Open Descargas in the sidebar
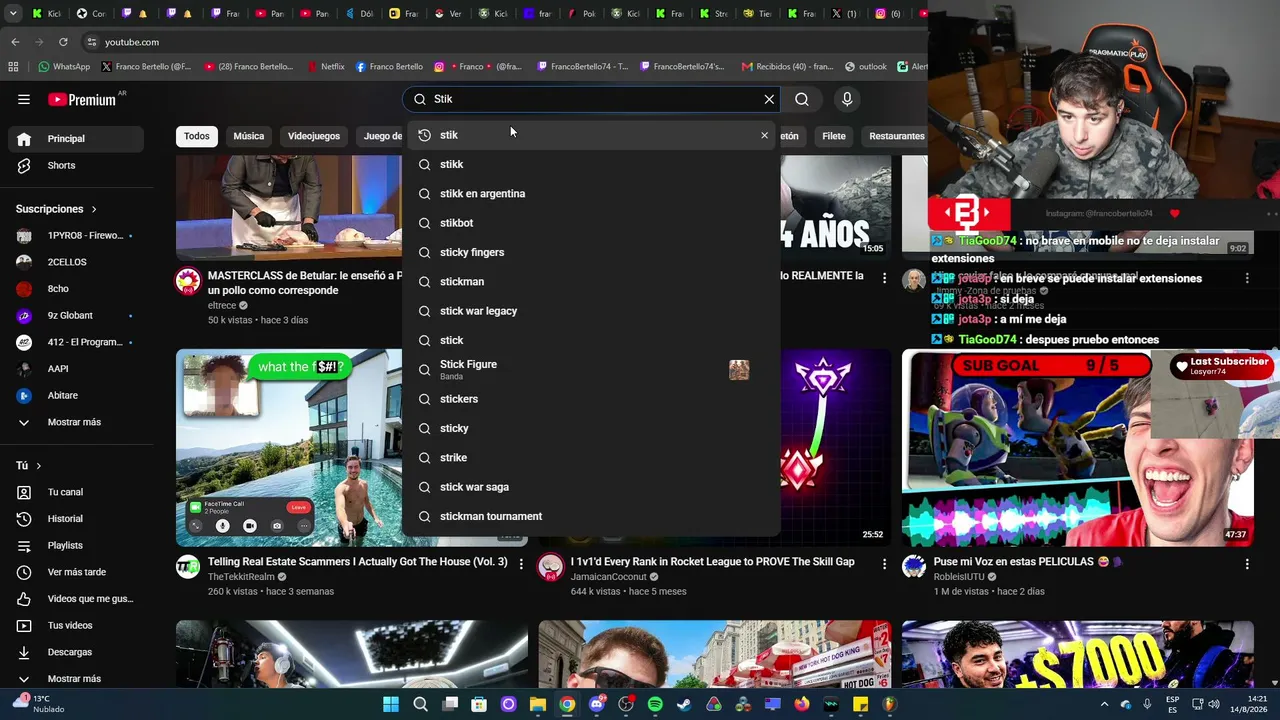The image size is (1280, 720). 78,652
